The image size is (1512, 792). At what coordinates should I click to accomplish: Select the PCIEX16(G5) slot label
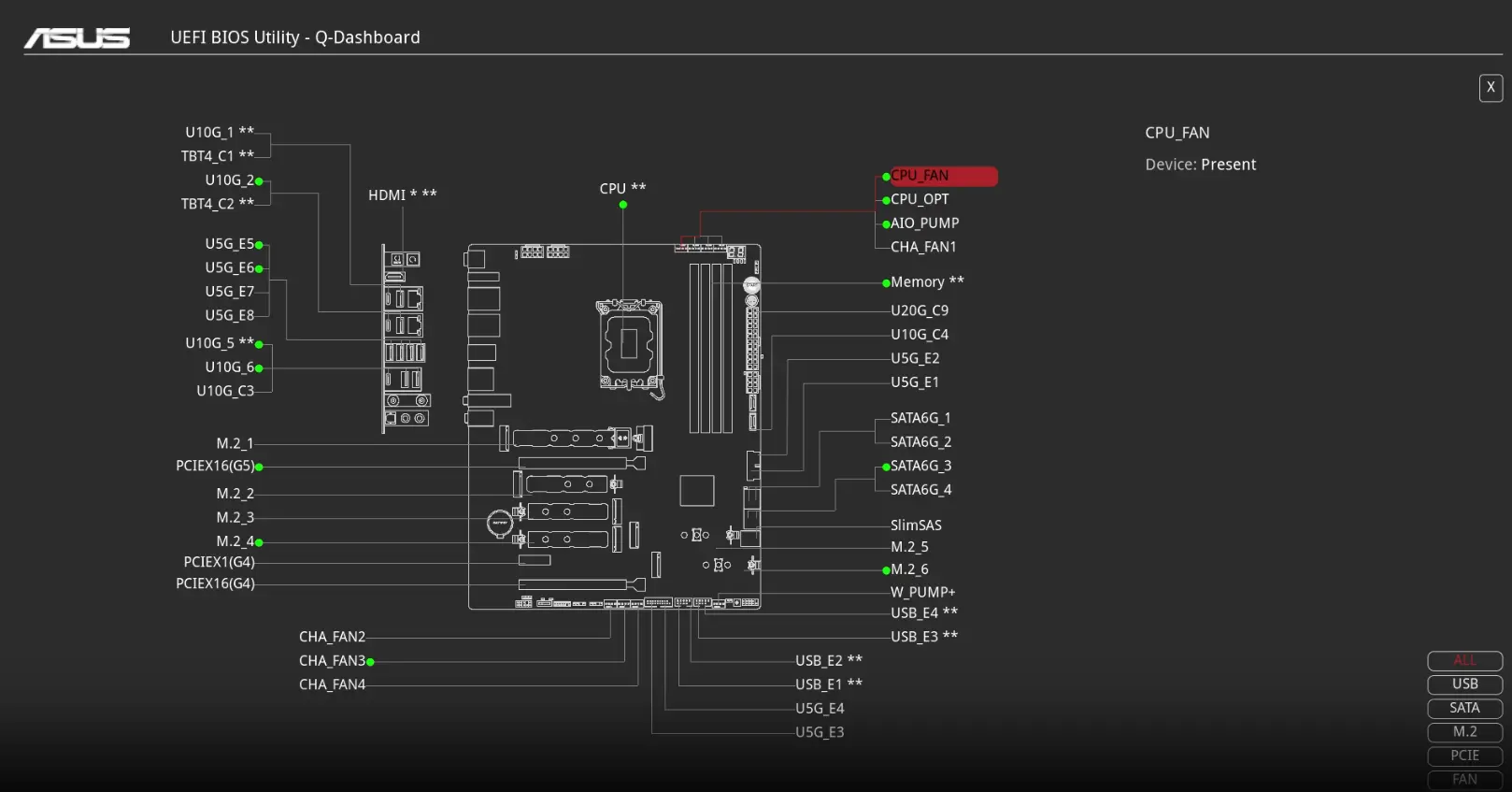pos(215,467)
